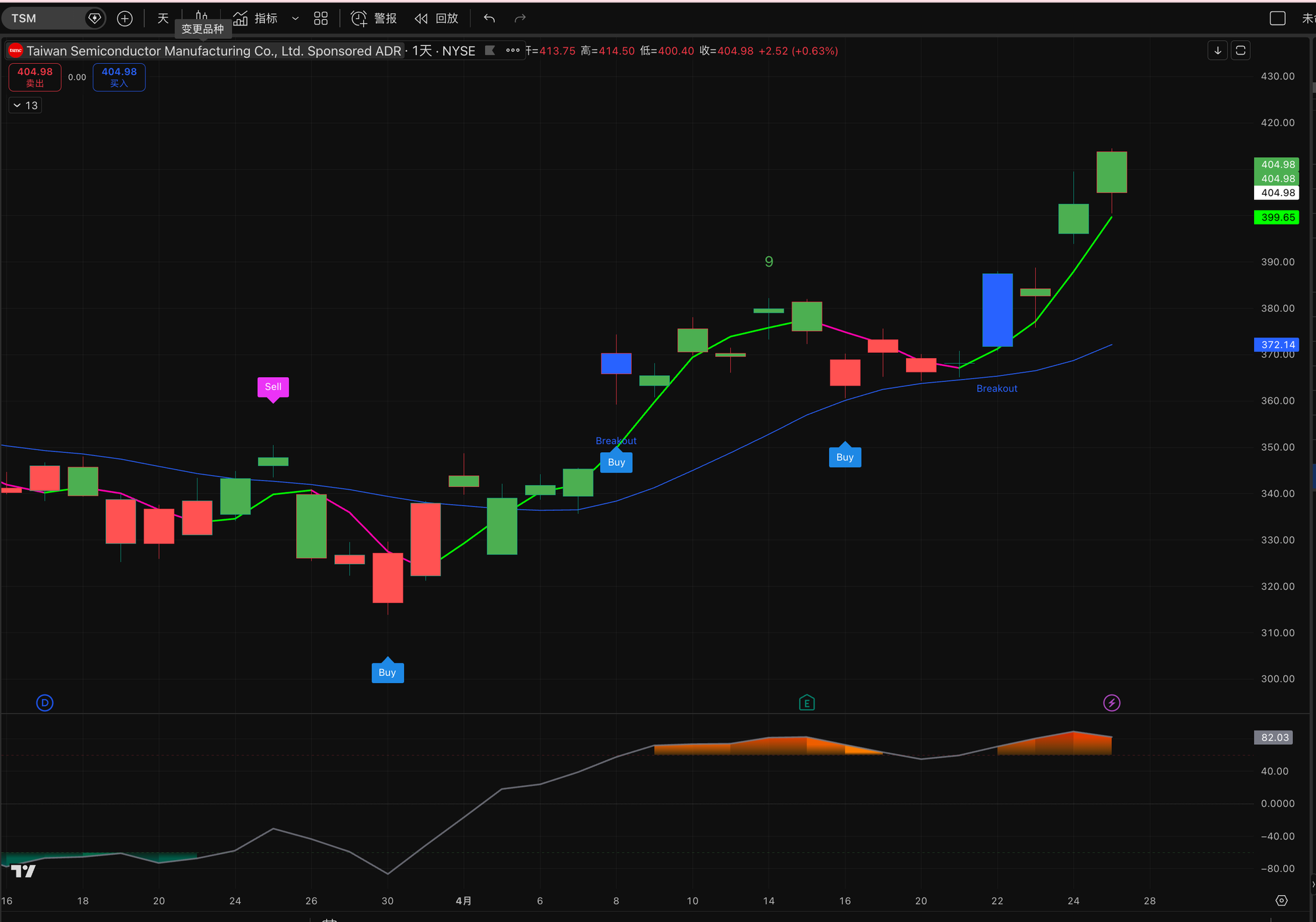This screenshot has width=1316, height=922.
Task: Start bar replay (回放)
Action: 436,18
